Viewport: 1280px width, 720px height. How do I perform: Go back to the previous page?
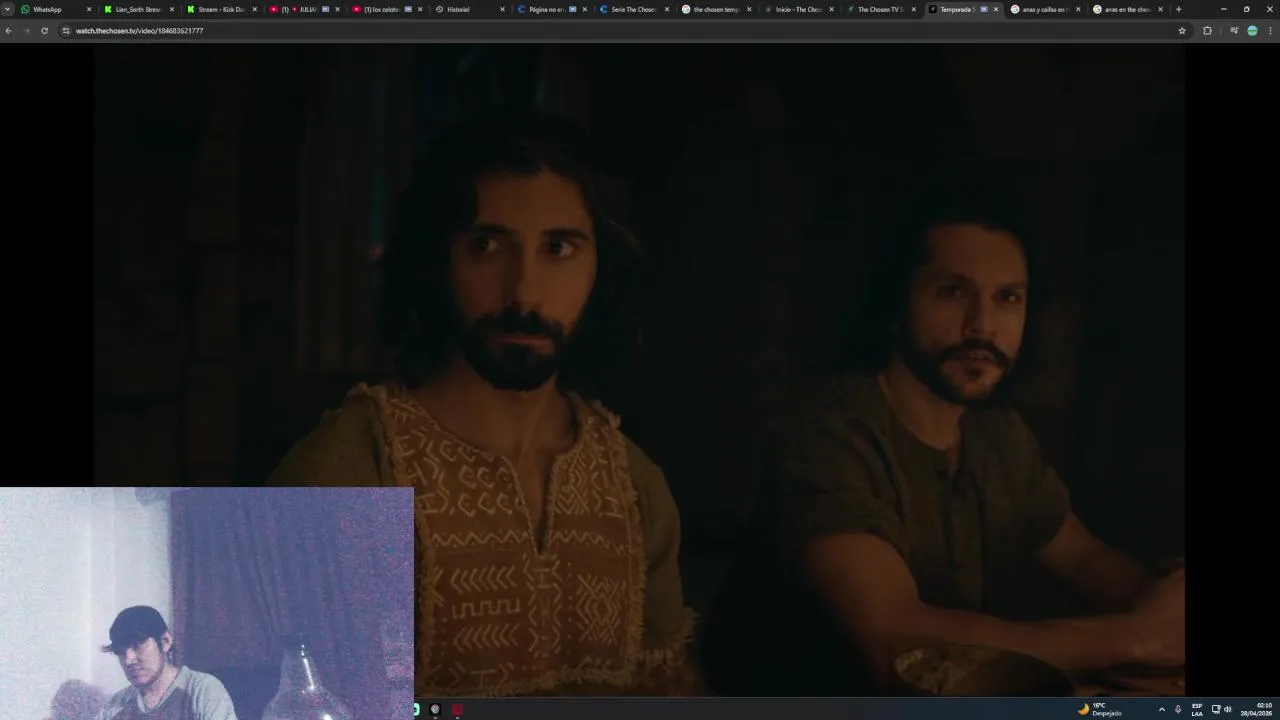coord(9,31)
